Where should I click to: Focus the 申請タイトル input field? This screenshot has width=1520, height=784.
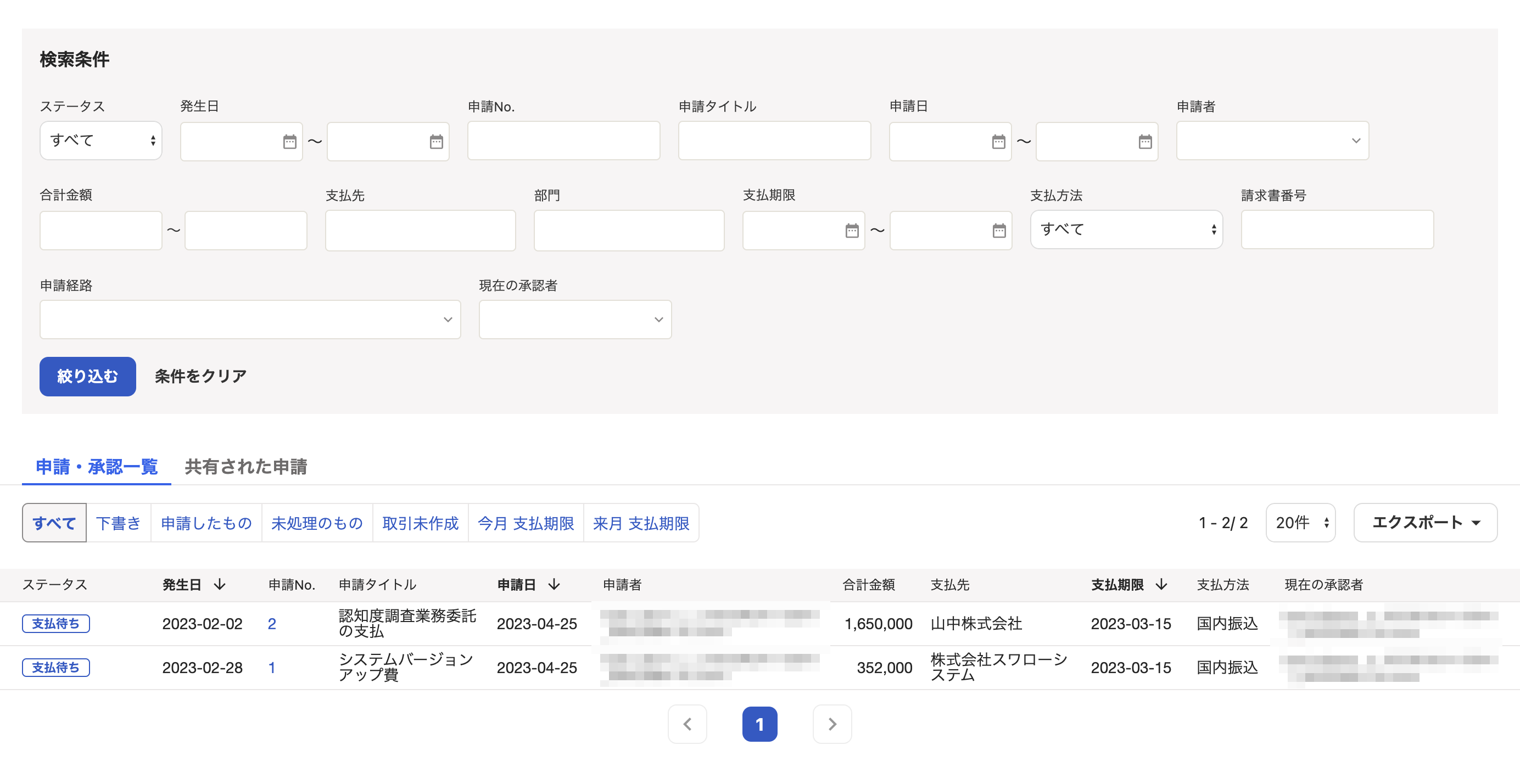pos(774,141)
